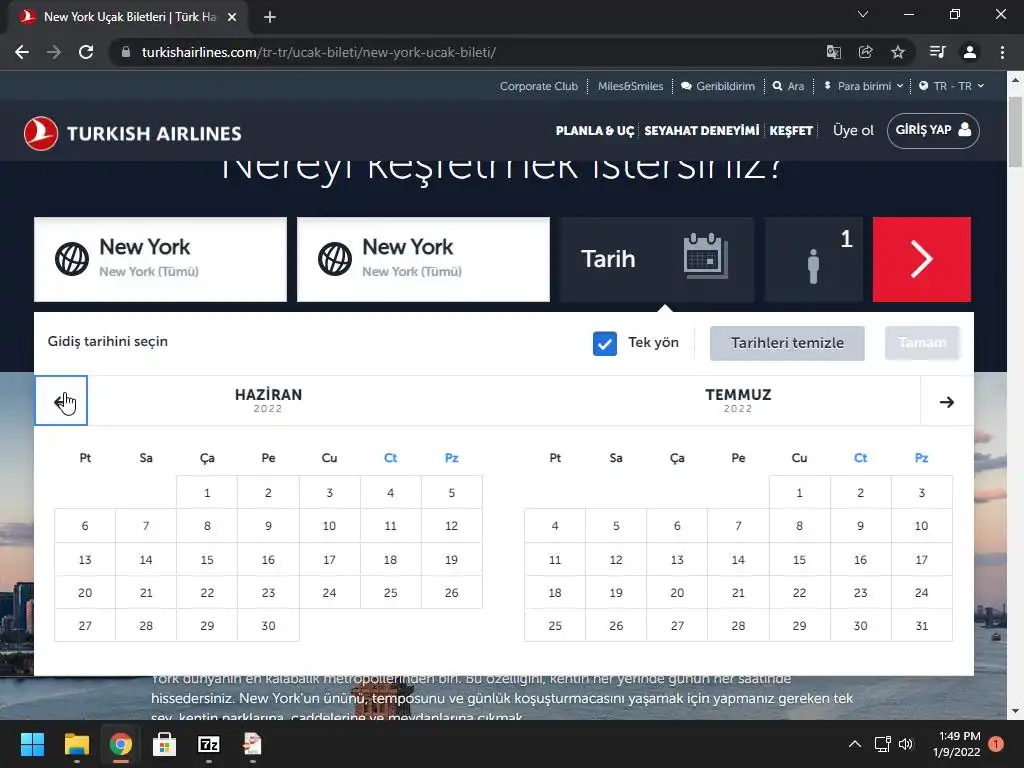Select 14 Temmuz in calendar
Screen dimensions: 1024x768
(x=738, y=560)
